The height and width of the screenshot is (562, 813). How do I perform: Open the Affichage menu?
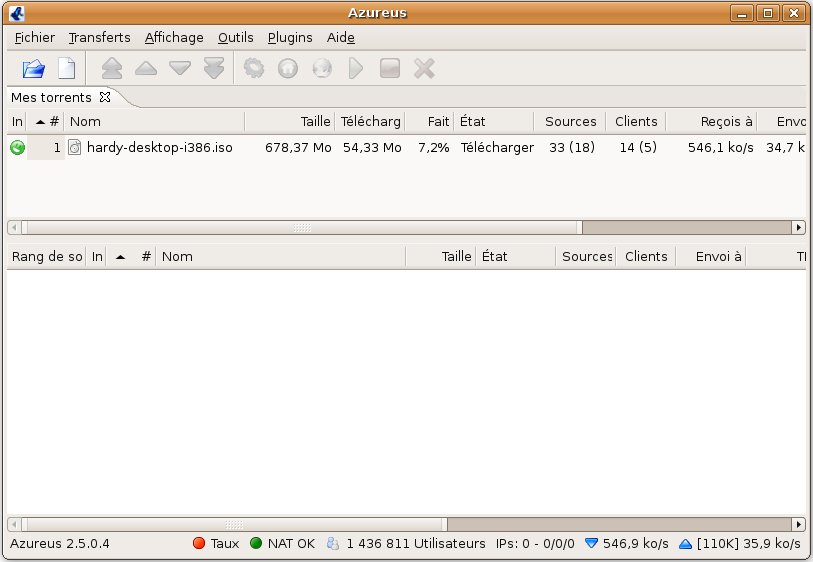pyautogui.click(x=174, y=37)
